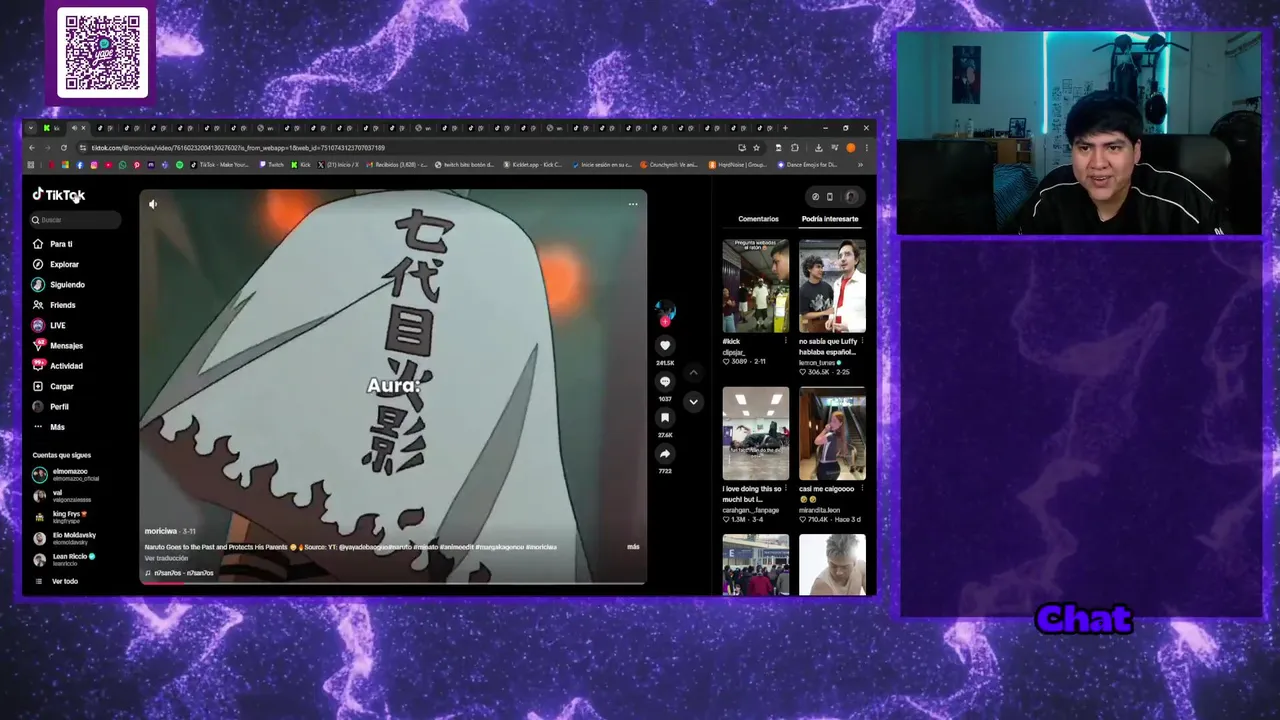
Task: Open the video three-dot options menu
Action: click(633, 204)
